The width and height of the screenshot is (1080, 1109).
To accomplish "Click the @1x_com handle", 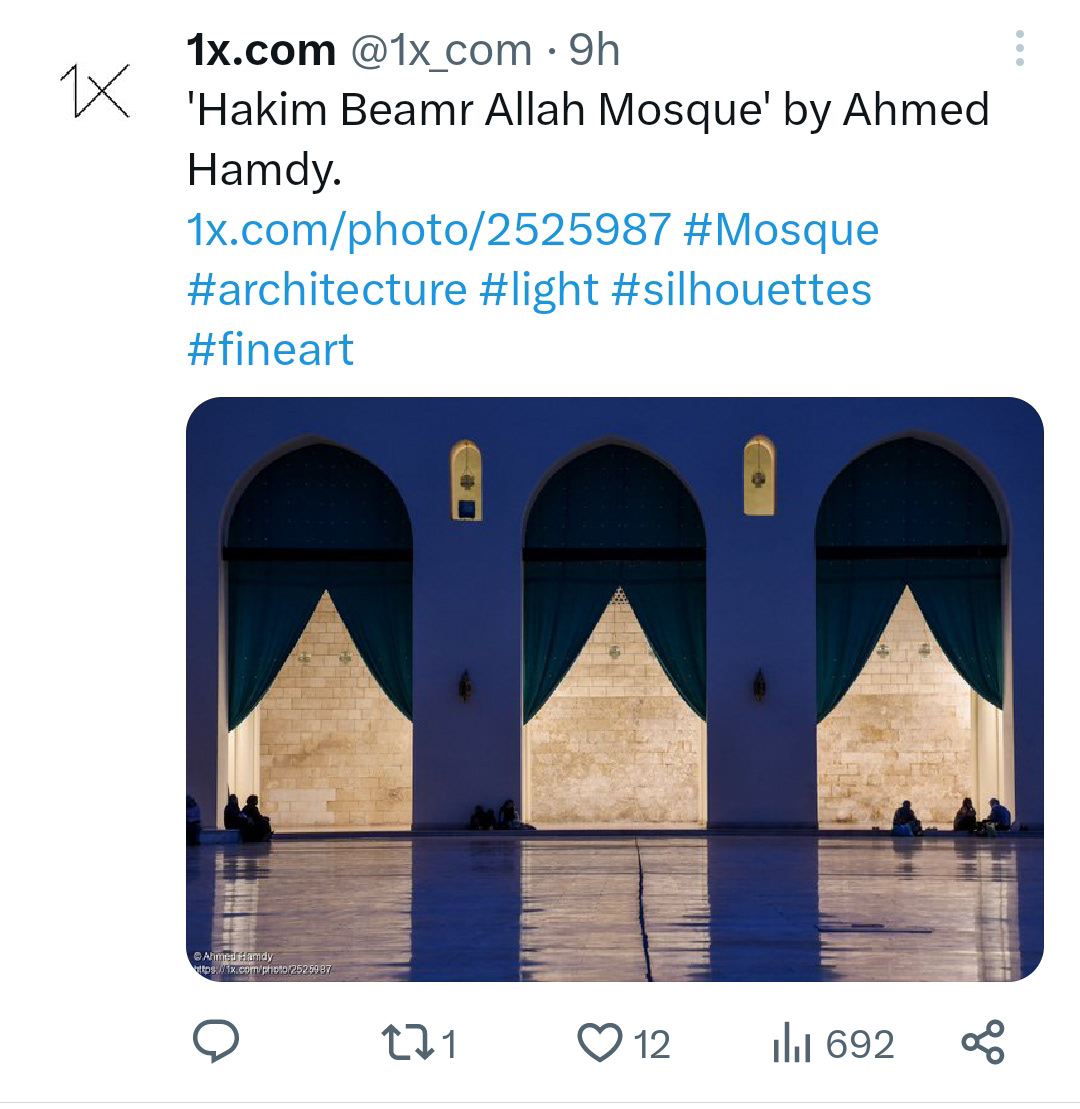I will [x=440, y=50].
